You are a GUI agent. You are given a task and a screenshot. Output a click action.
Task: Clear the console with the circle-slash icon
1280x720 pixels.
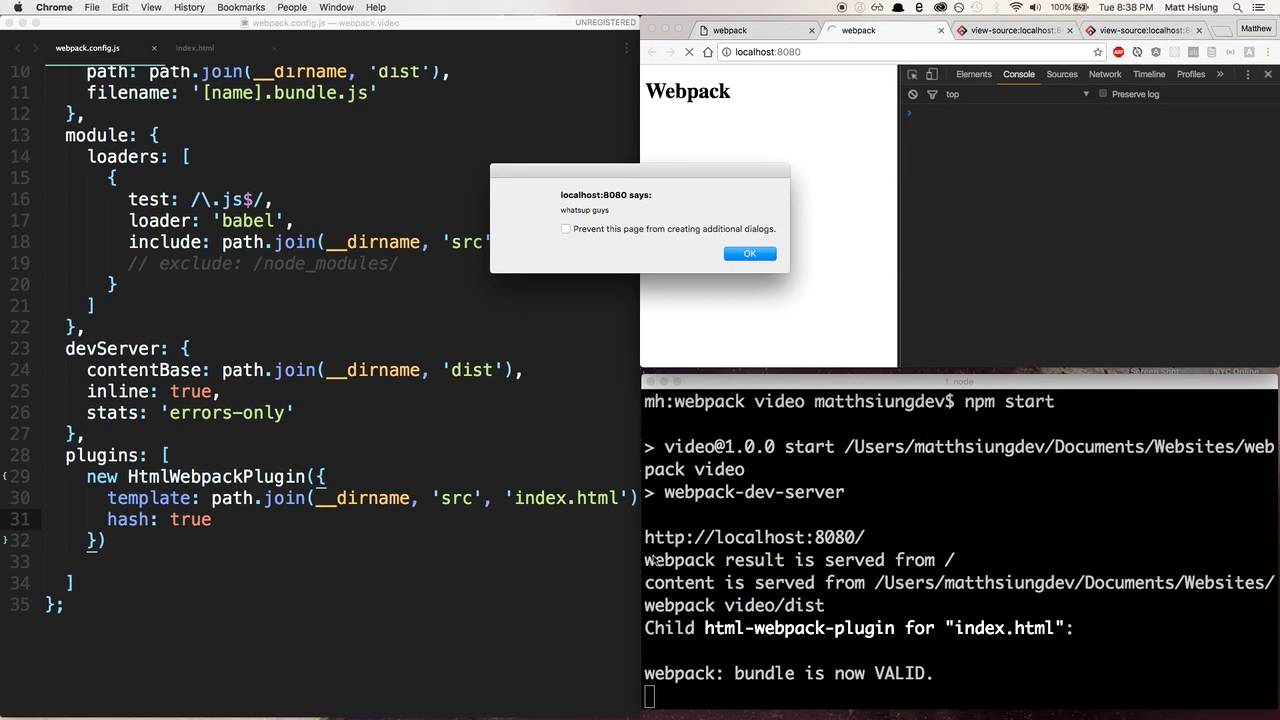pos(913,94)
